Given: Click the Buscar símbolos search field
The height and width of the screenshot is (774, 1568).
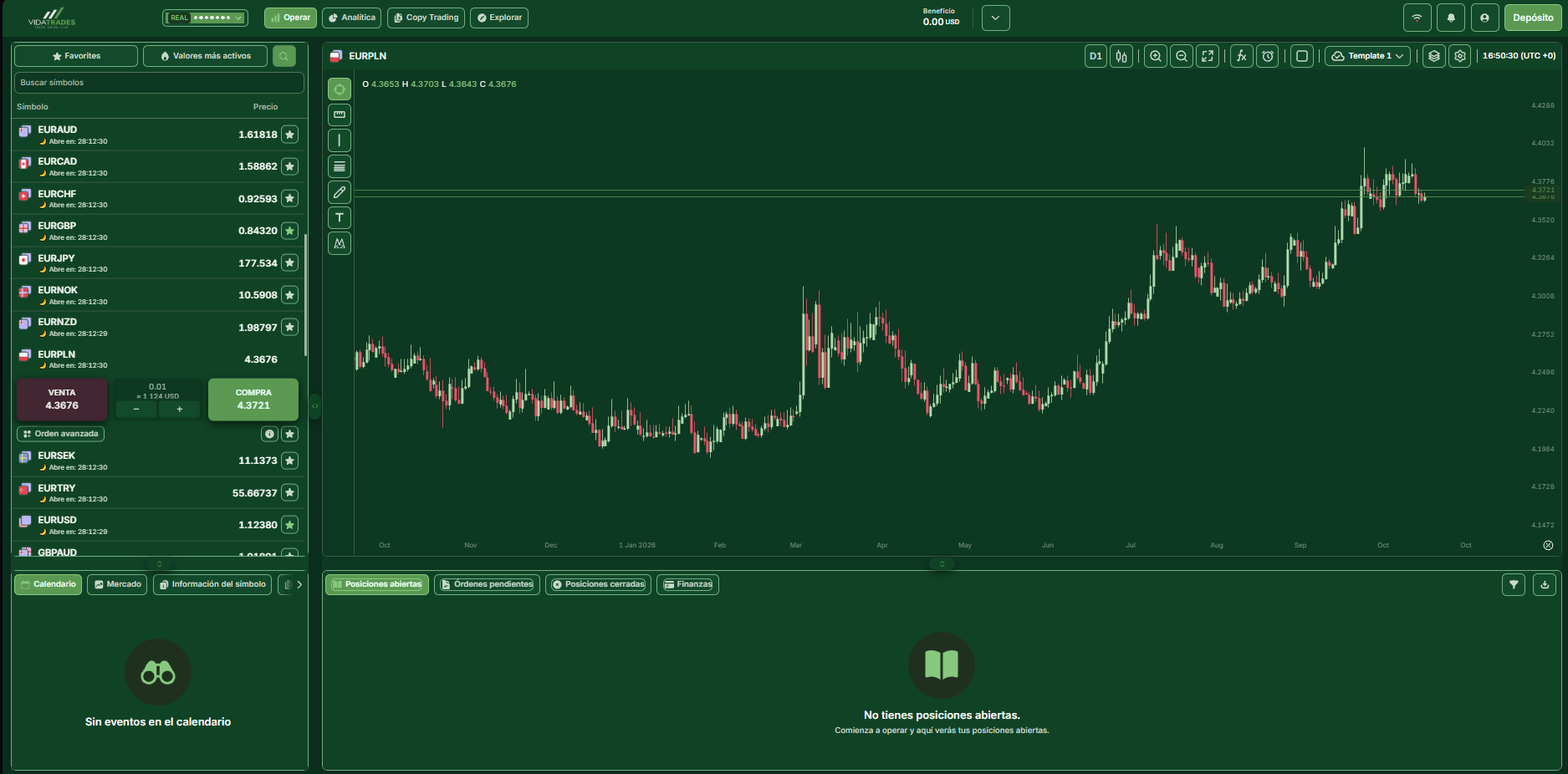Looking at the screenshot, I should (159, 83).
